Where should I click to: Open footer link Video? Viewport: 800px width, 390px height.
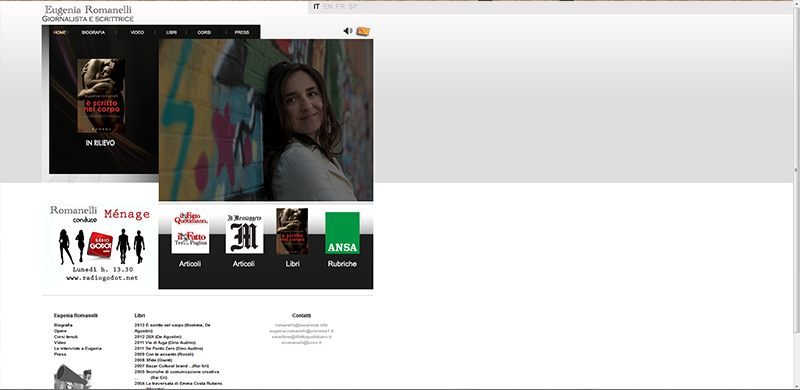60,343
